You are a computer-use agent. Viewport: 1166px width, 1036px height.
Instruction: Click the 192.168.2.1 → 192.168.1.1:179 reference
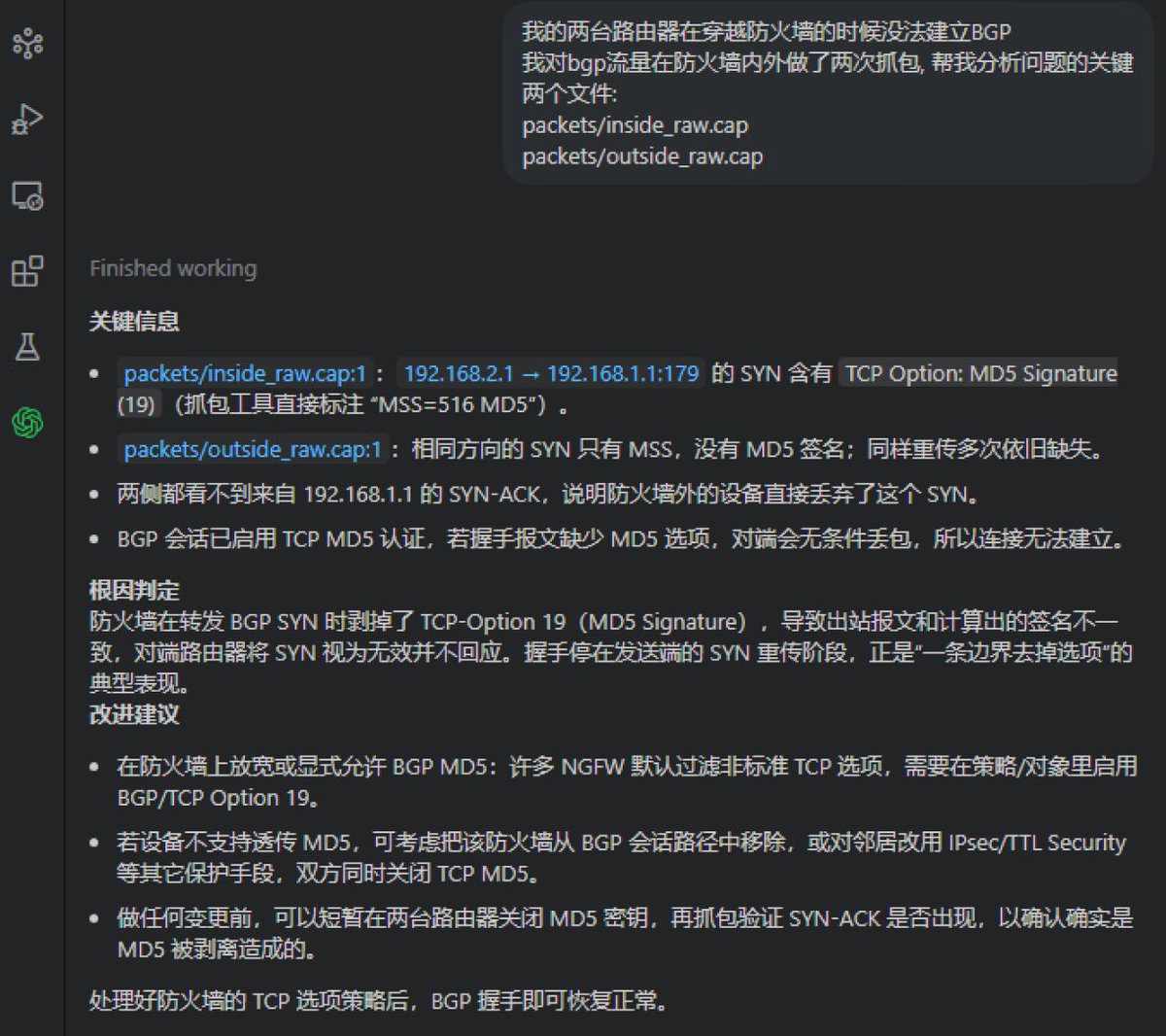pyautogui.click(x=551, y=373)
